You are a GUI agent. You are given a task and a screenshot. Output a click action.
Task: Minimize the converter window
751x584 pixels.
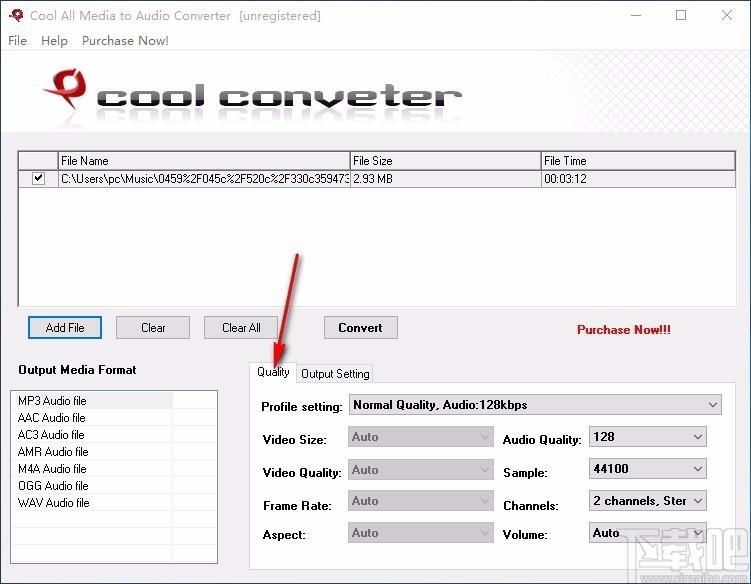coord(636,15)
